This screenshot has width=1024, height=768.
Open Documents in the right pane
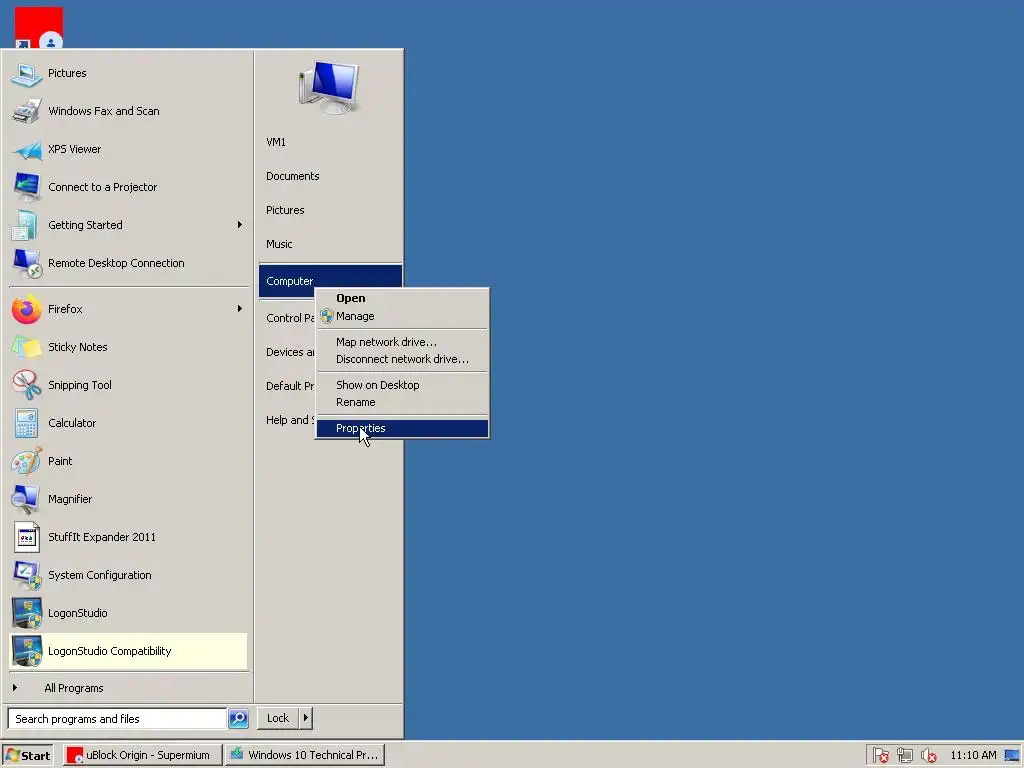pos(293,176)
